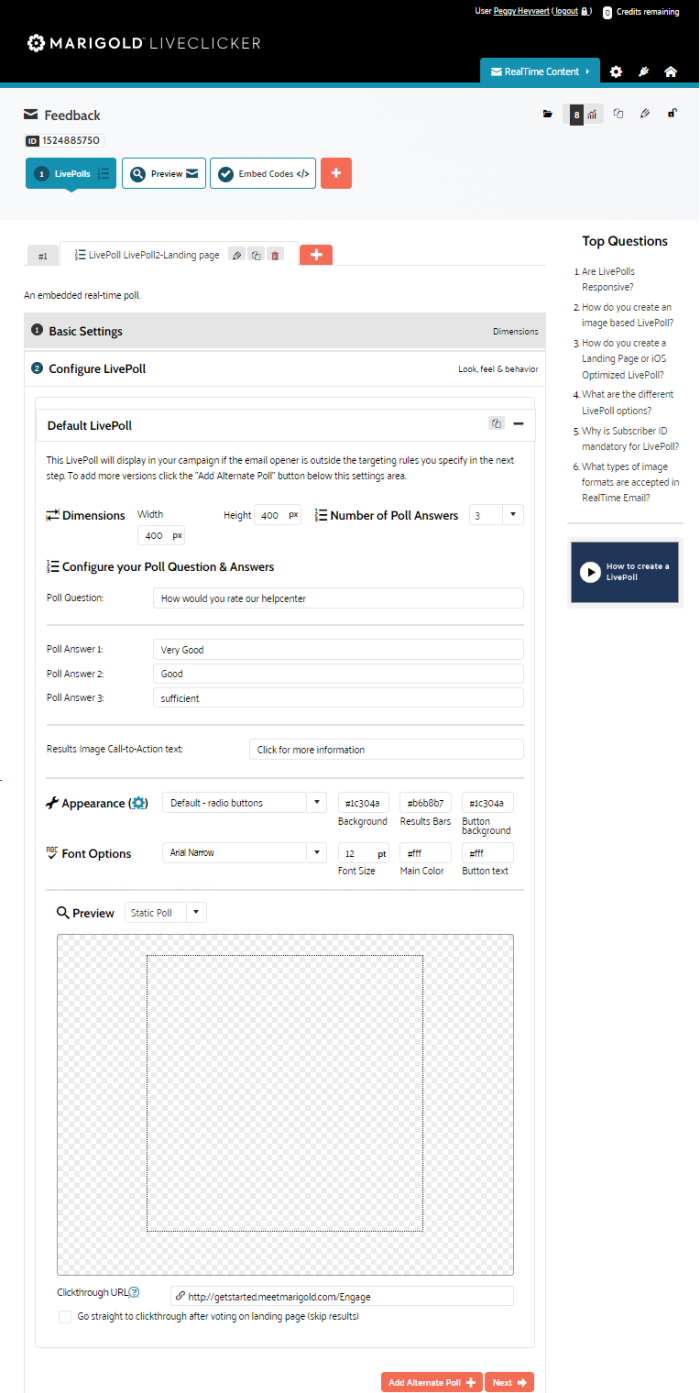Screen dimensions: 700x1393
Task: Click the plug integrations icon in header
Action: tap(643, 72)
